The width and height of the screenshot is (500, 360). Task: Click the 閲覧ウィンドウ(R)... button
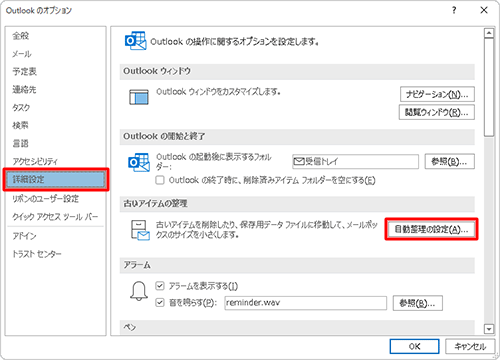pos(437,112)
